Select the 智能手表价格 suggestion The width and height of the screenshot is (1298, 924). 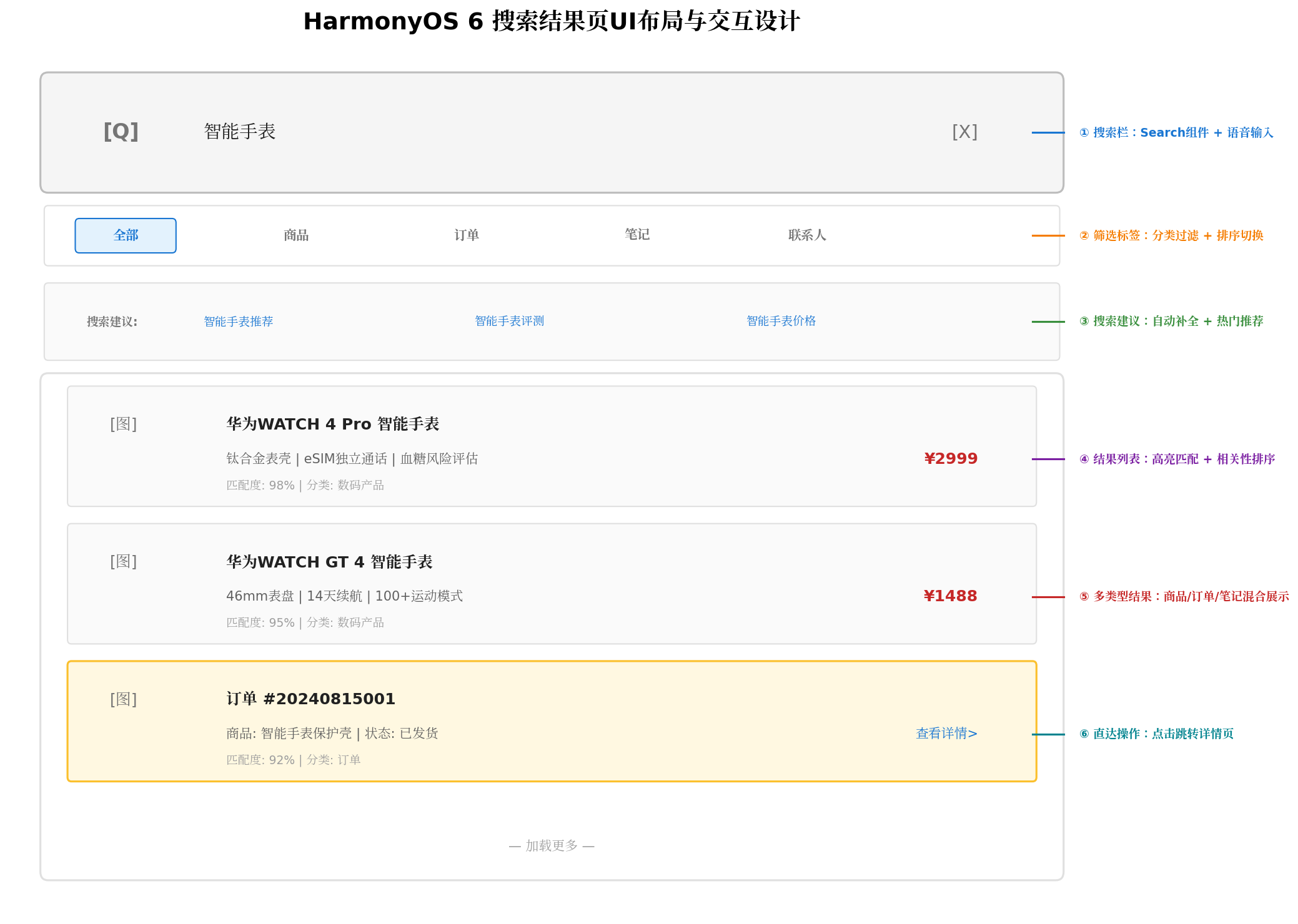(781, 321)
